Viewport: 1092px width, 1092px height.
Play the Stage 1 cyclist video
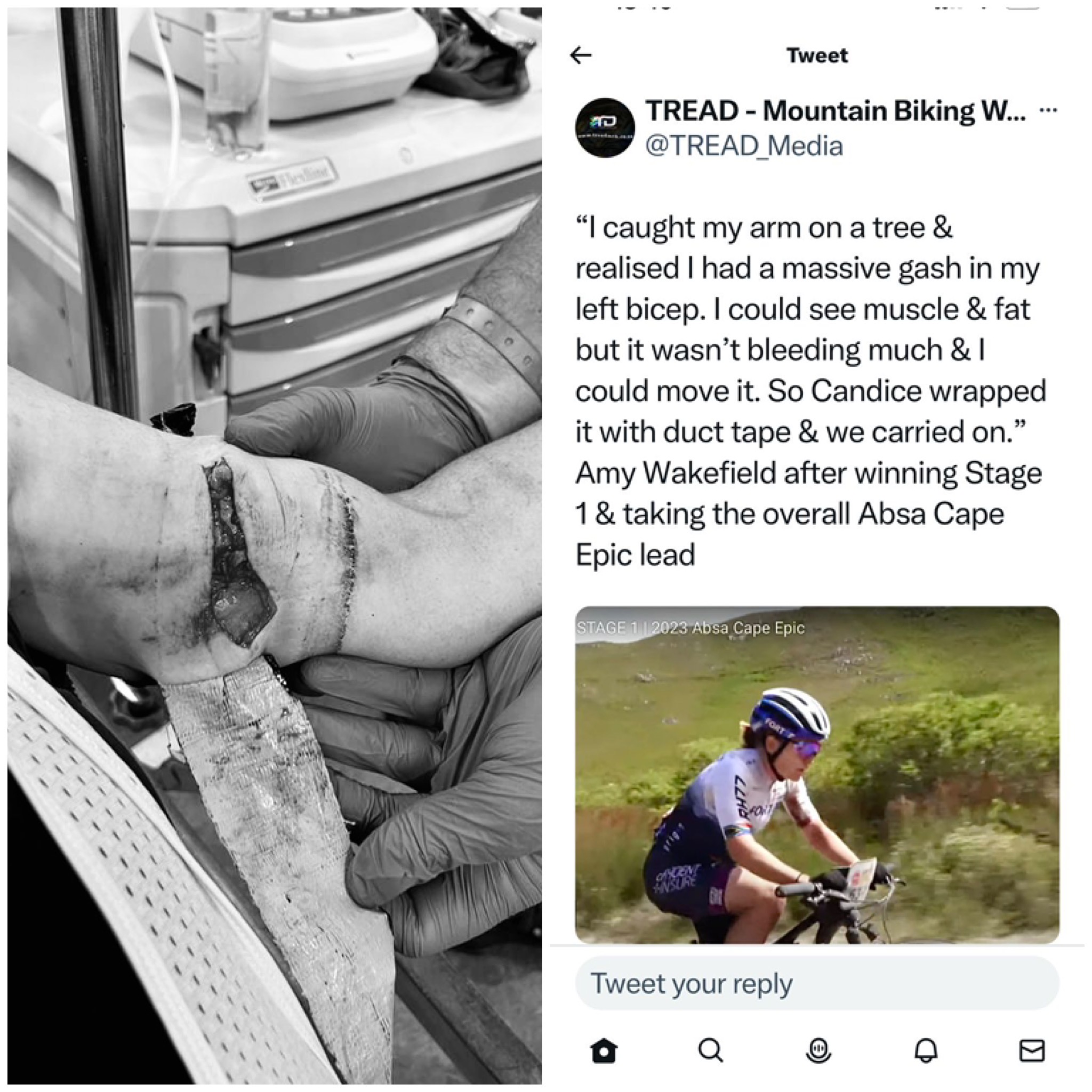(x=817, y=774)
